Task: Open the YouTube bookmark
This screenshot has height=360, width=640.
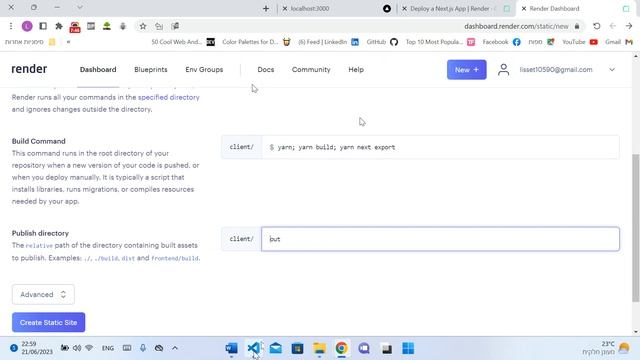Action: click(580, 42)
